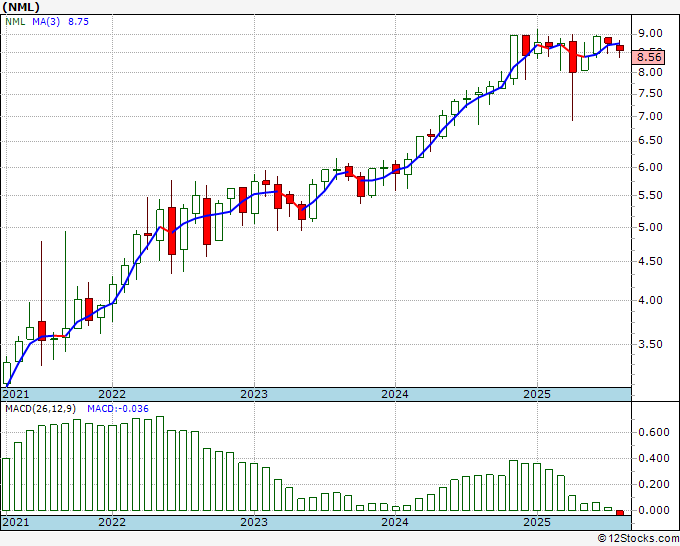The image size is (680, 546).
Task: Click the 4.00 price axis label
Action: click(x=650, y=300)
